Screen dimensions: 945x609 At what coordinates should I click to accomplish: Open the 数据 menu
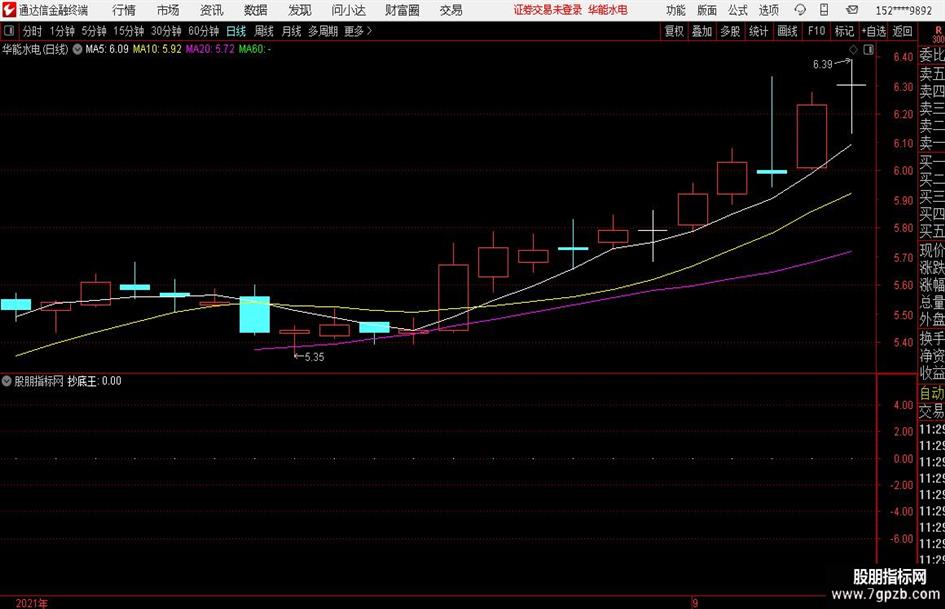(x=256, y=10)
